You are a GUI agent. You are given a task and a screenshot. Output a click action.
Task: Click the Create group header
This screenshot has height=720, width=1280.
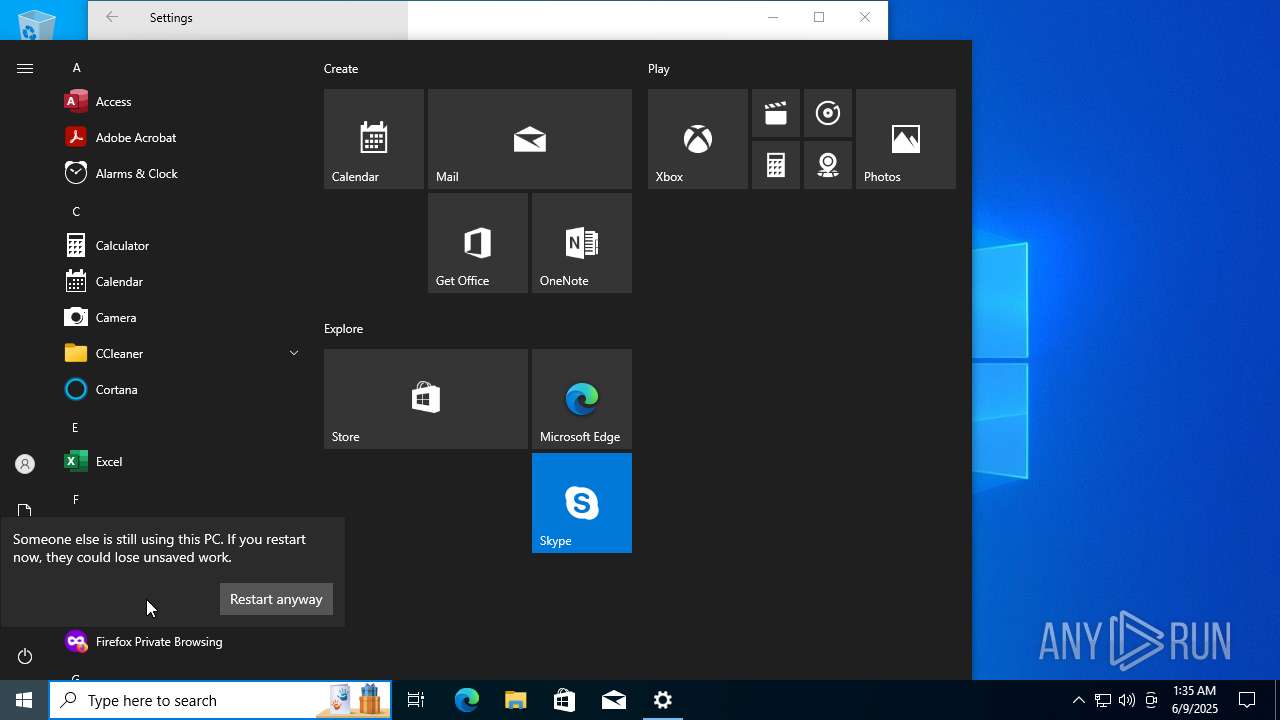[x=341, y=69]
